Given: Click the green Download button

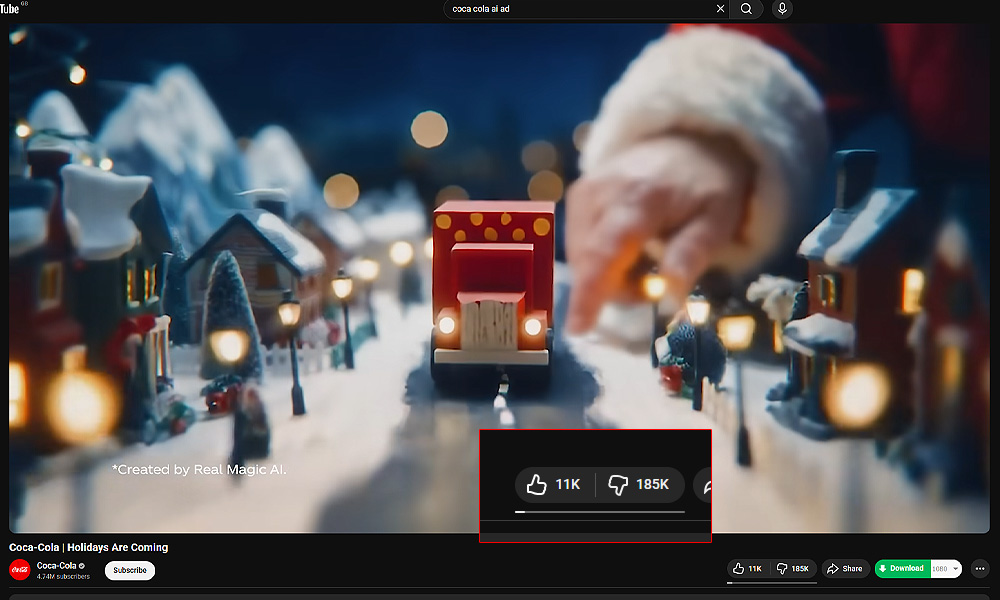Looking at the screenshot, I should [x=902, y=569].
